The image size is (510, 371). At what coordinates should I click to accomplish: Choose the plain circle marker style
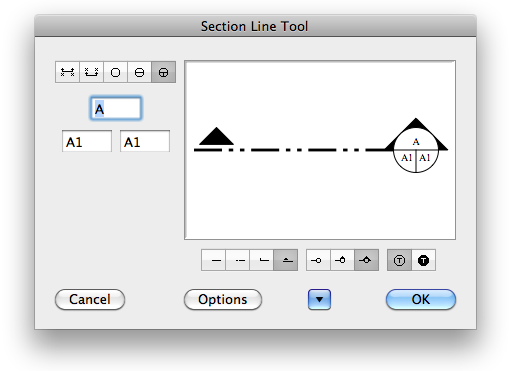[115, 72]
